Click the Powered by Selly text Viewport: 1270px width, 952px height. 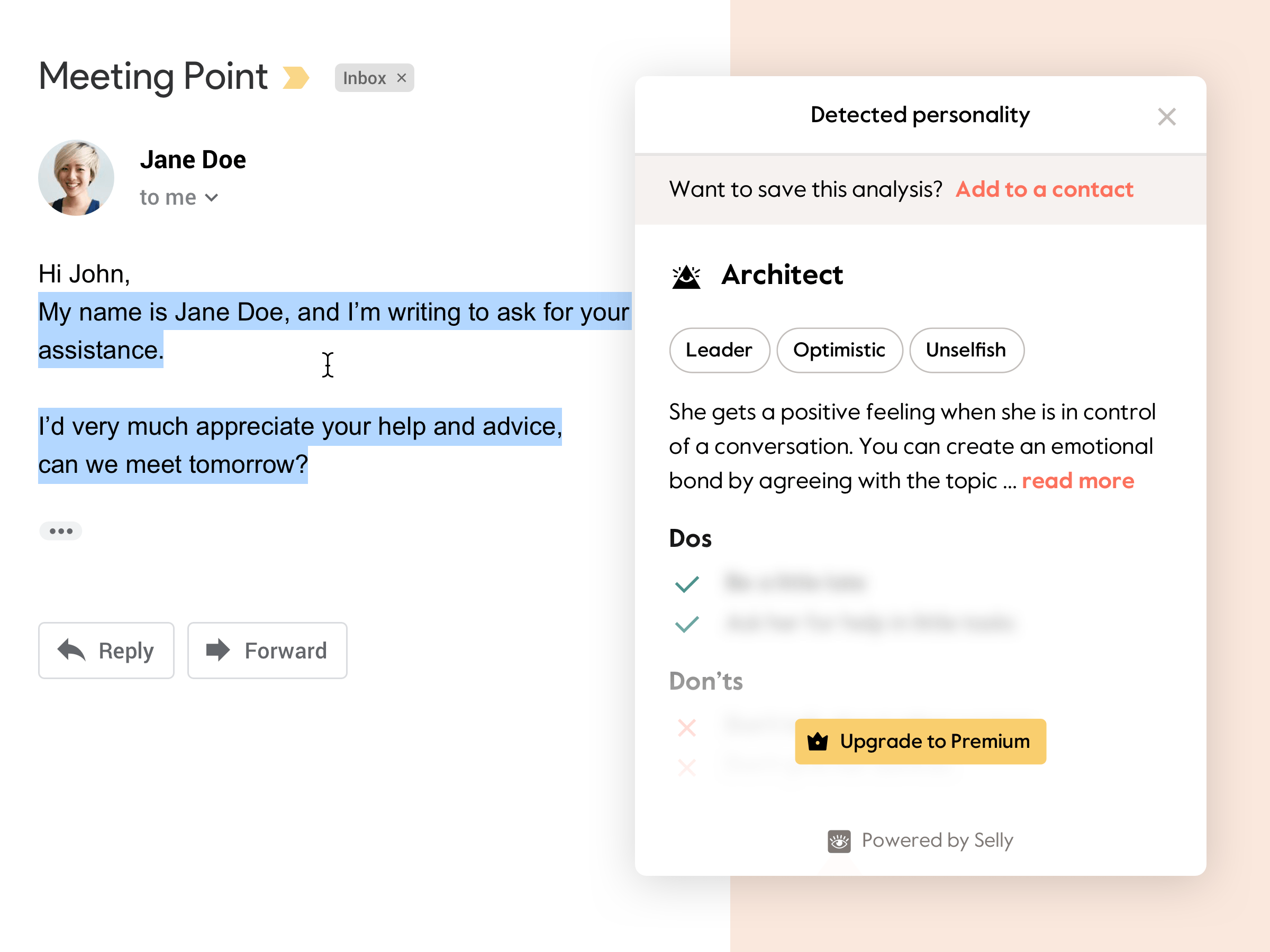[x=937, y=841]
